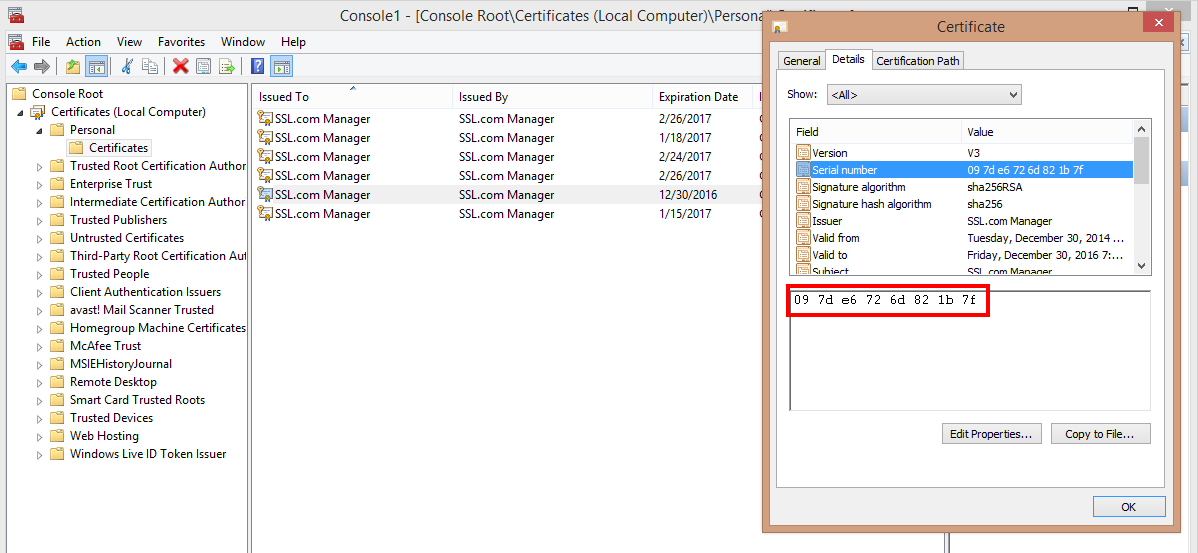Select certificate icon expiring 2/24/2017
This screenshot has width=1198, height=553.
pos(265,157)
